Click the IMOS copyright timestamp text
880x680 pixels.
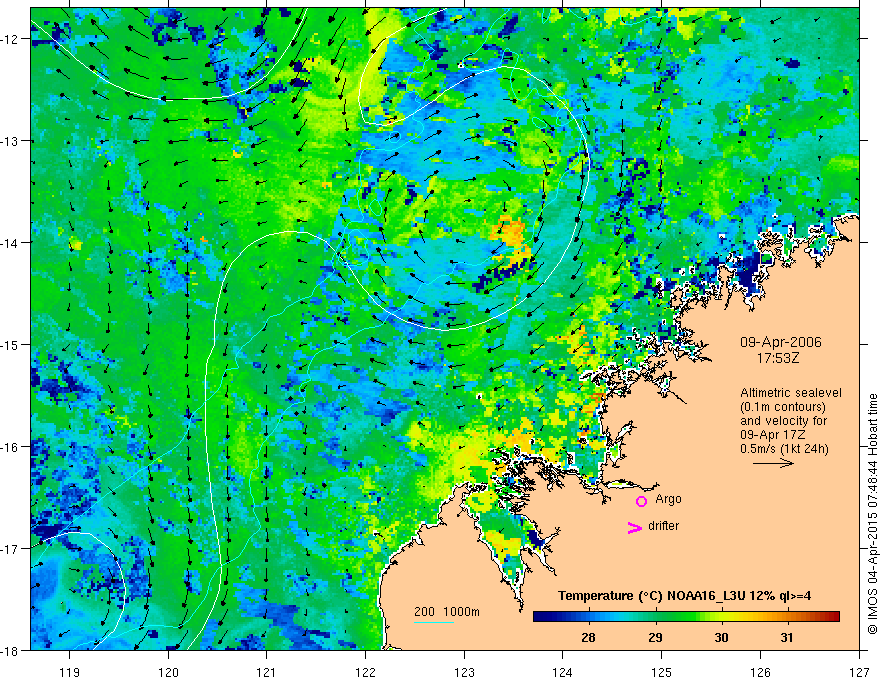pos(872,515)
